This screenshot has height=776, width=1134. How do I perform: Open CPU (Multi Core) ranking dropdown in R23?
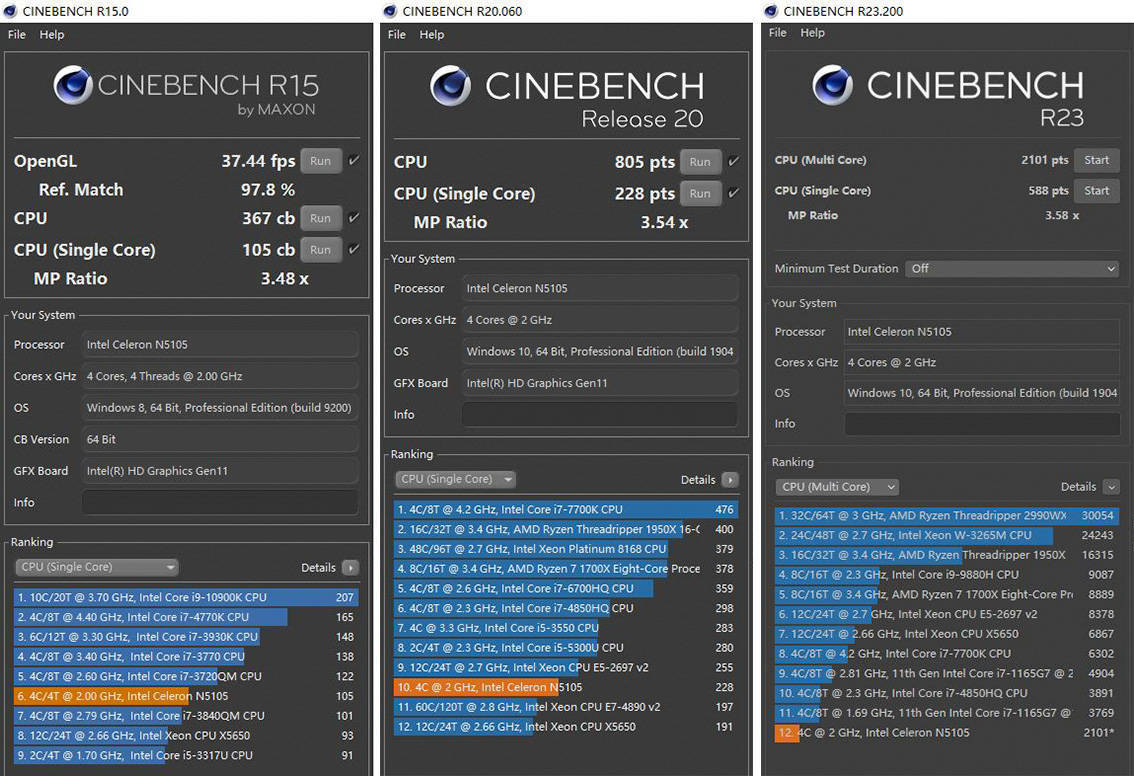[x=837, y=487]
